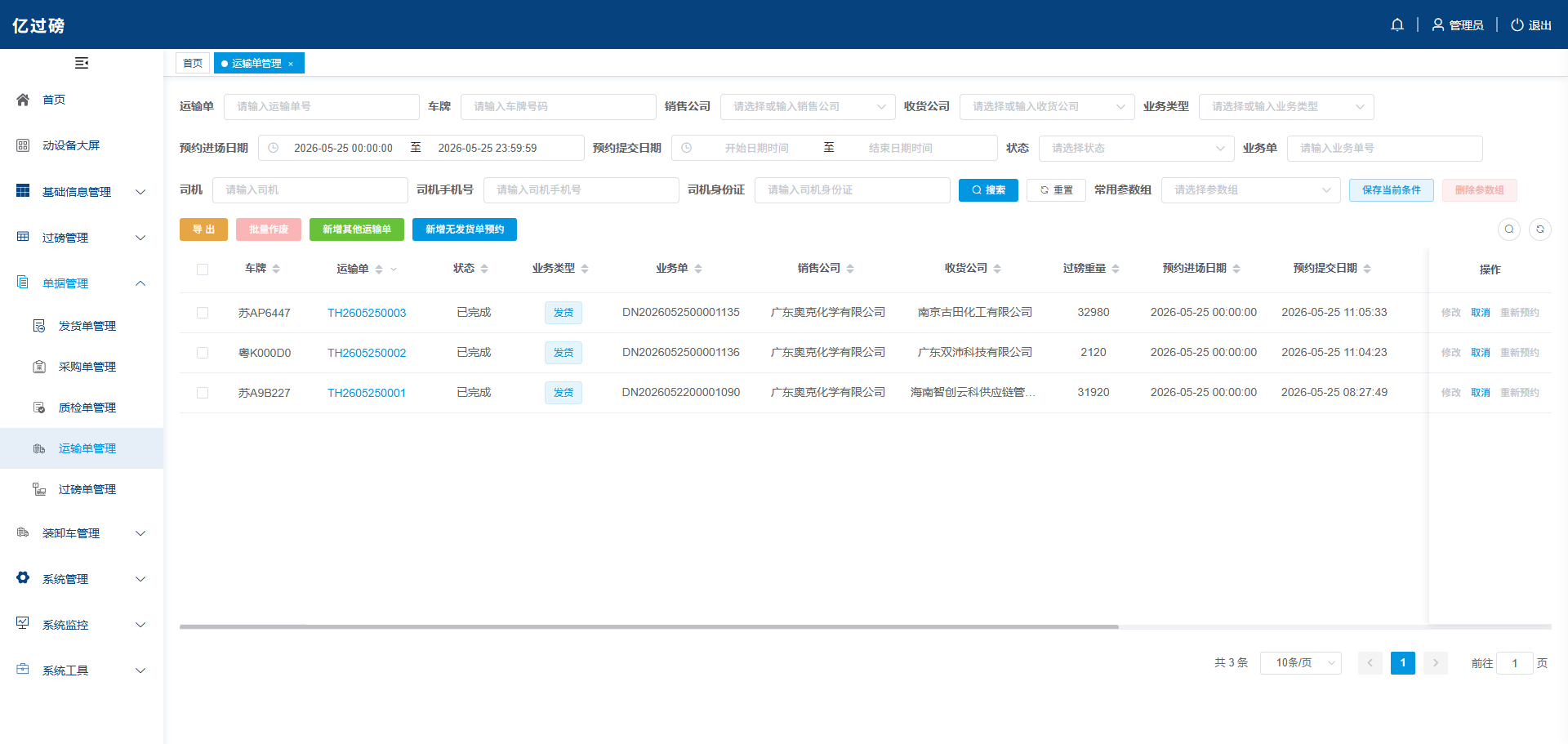Sort by the 业务类型 column arrows
The image size is (1568, 744).
click(585, 269)
